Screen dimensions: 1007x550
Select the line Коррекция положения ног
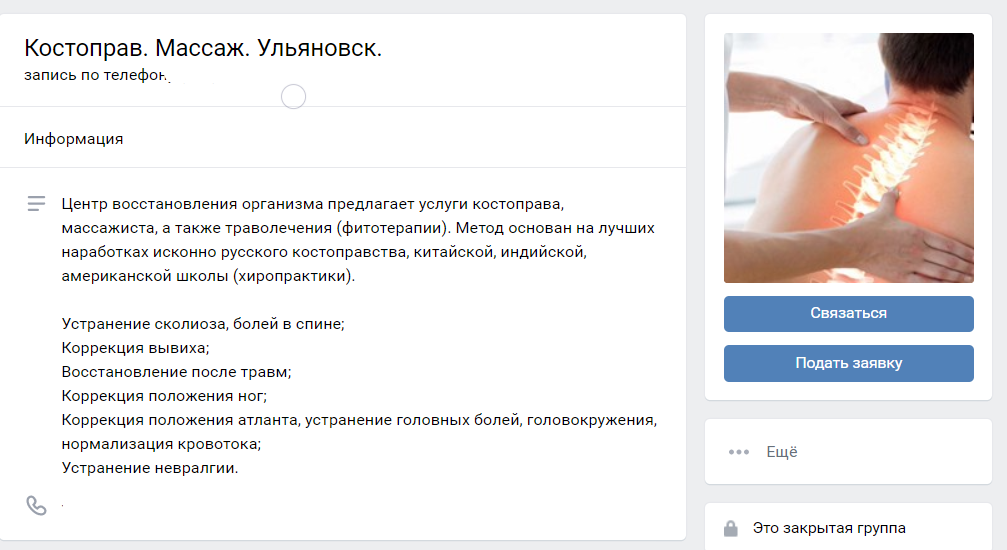coord(164,396)
